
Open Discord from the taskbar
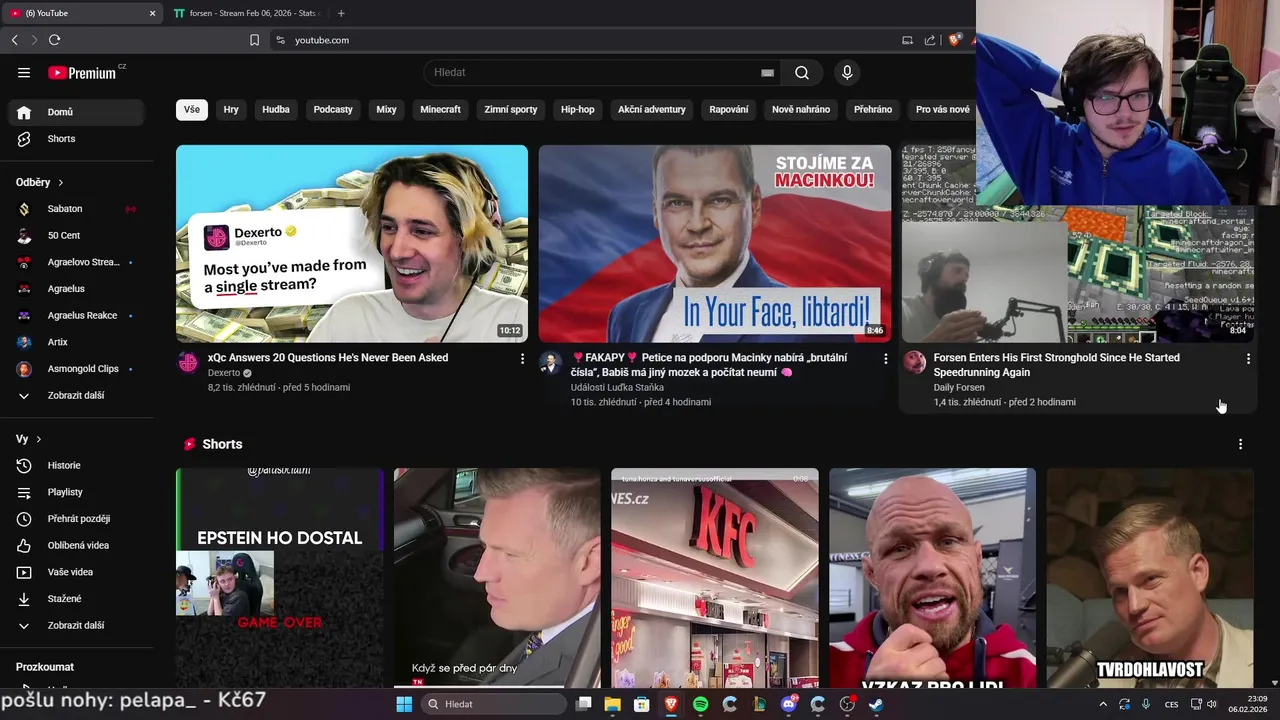(788, 704)
